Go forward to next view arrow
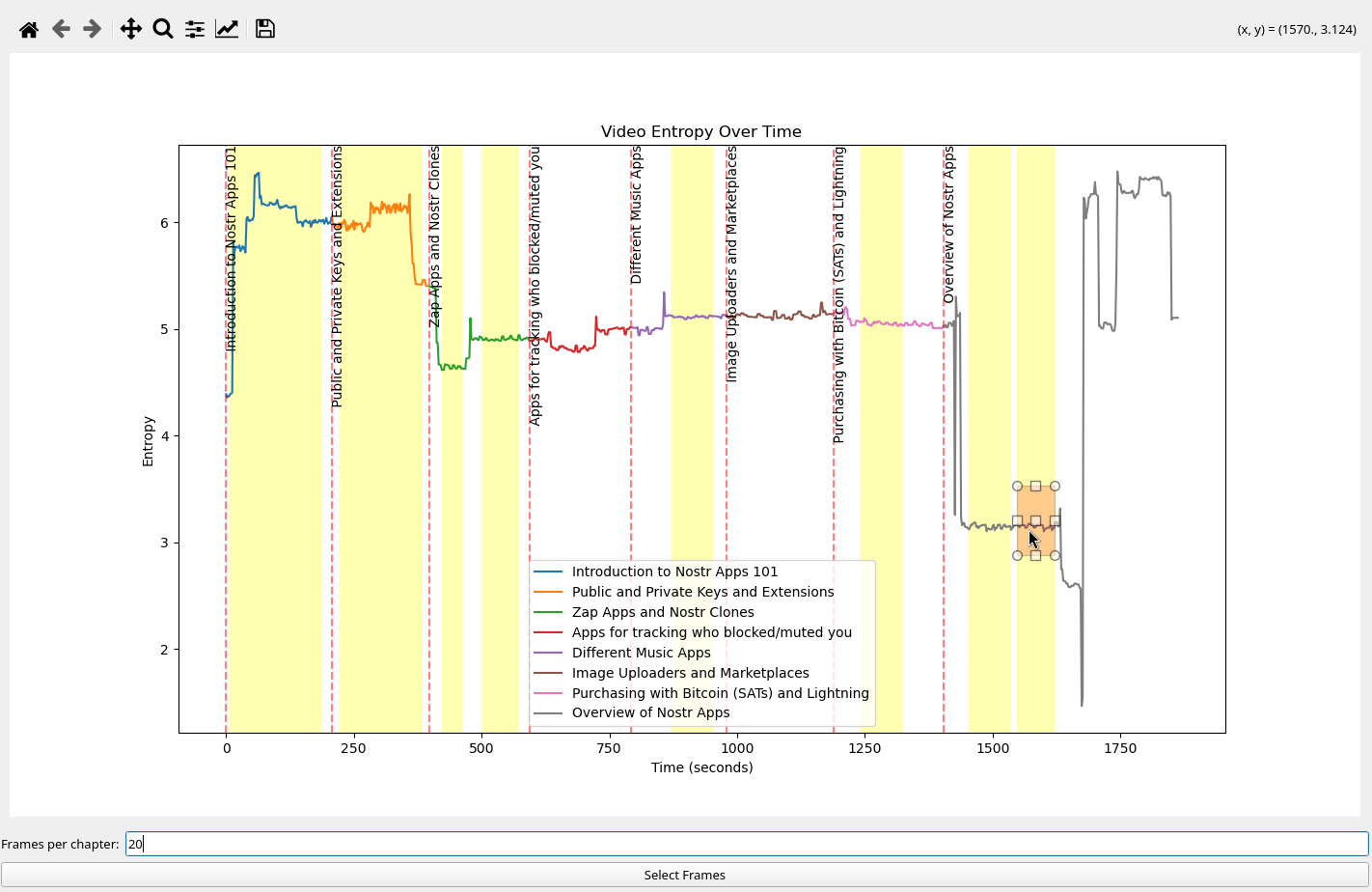1372x892 pixels. (93, 29)
